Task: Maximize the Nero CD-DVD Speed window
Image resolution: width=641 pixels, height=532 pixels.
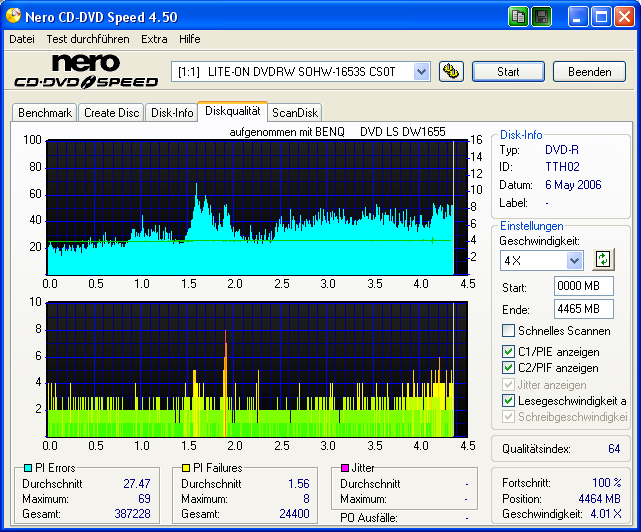Action: point(601,17)
